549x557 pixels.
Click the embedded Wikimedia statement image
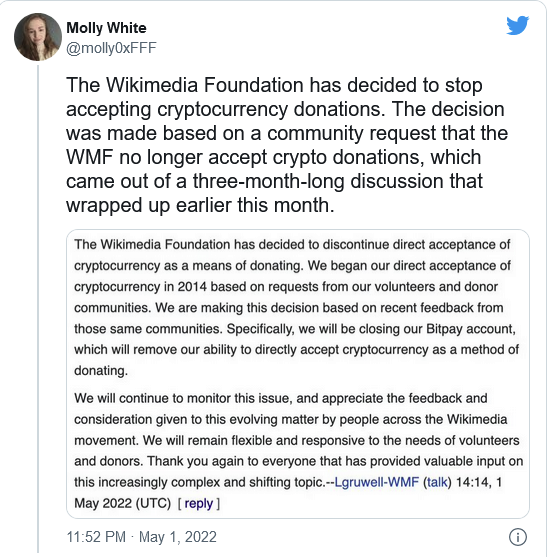(298, 374)
